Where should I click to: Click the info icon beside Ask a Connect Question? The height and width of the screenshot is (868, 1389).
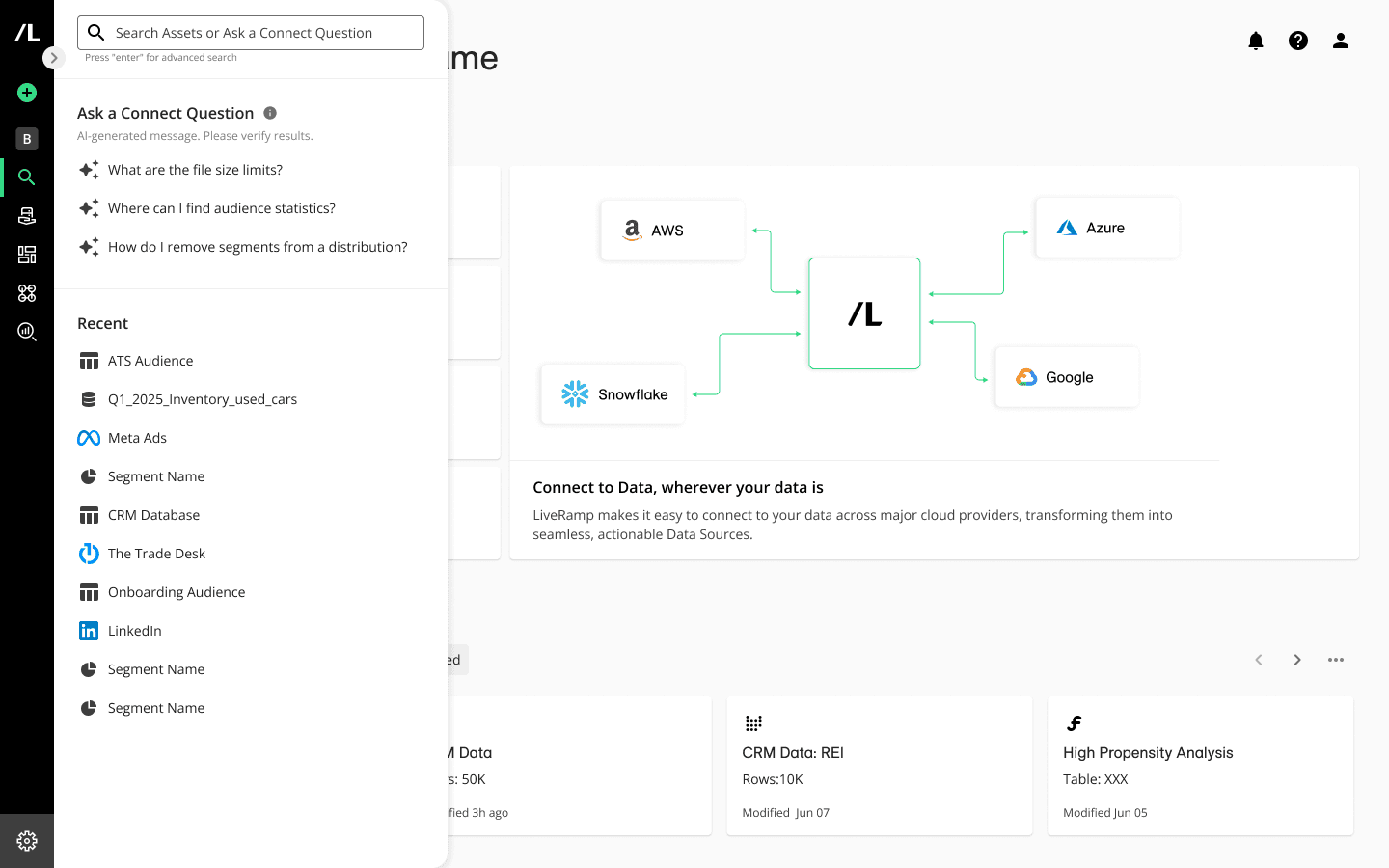point(270,113)
